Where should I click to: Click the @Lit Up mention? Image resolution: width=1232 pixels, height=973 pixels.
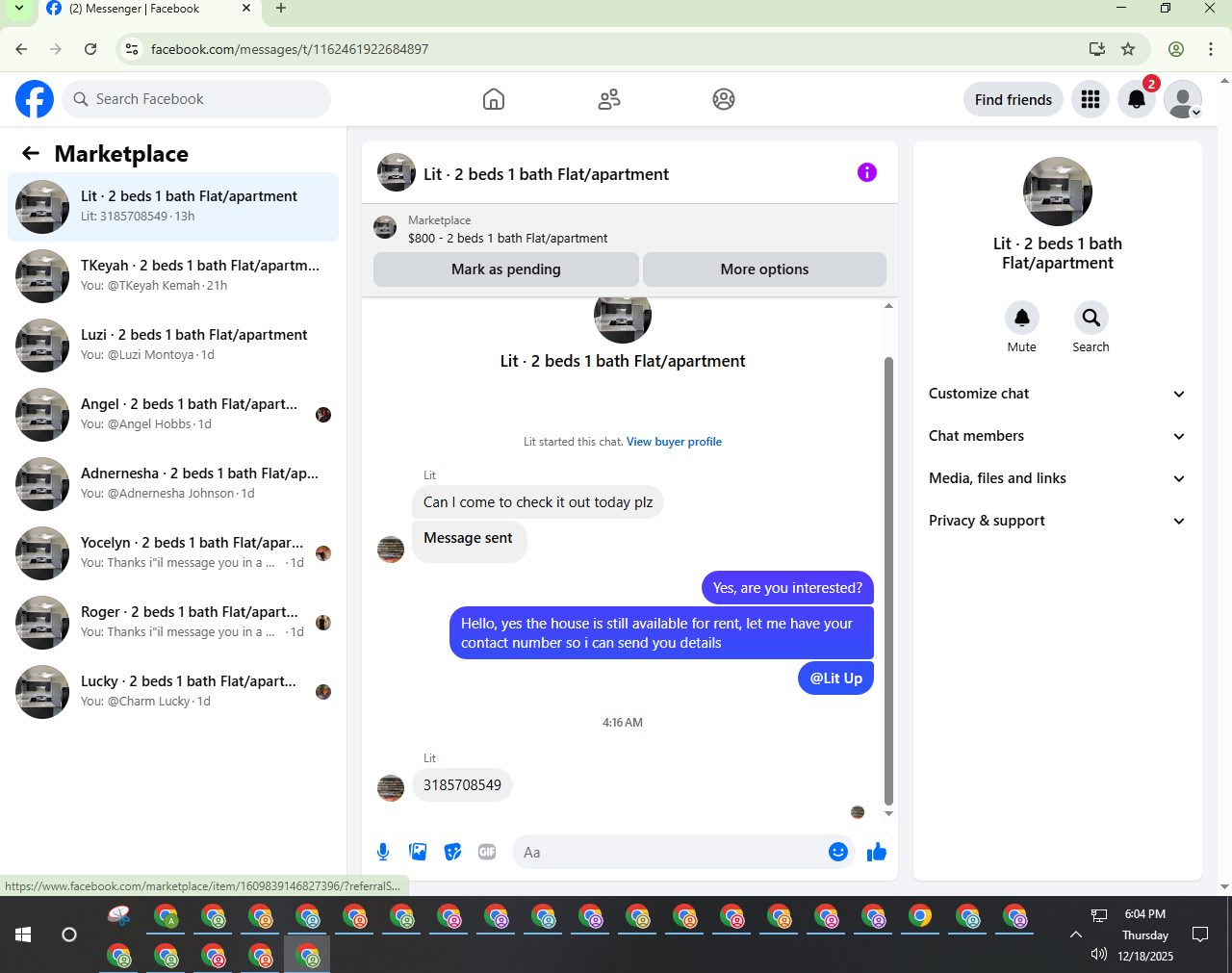tap(835, 678)
